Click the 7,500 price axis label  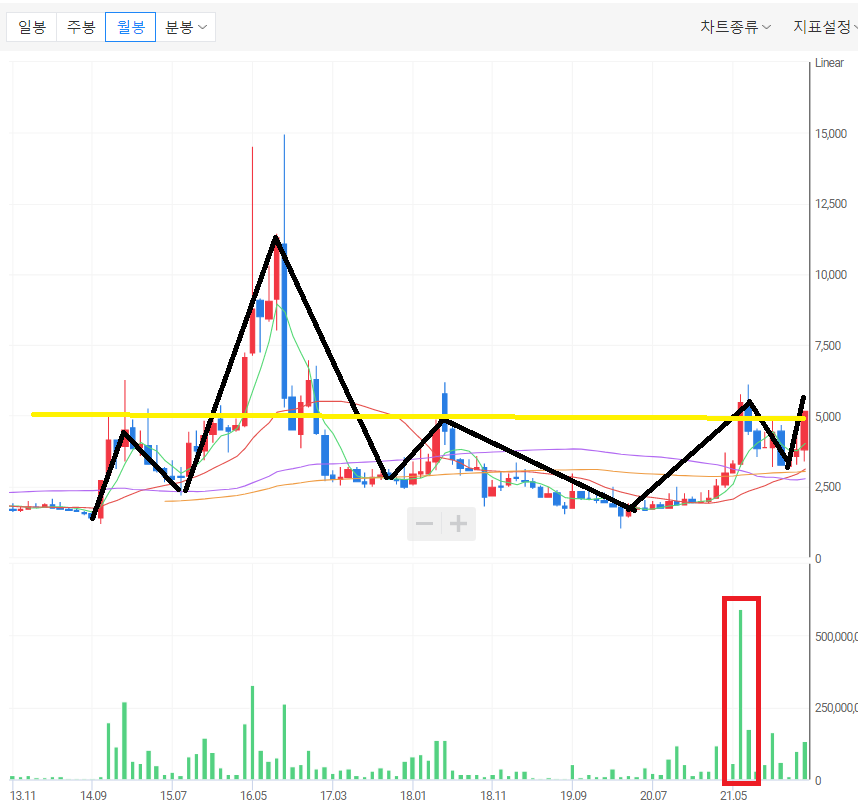tap(828, 346)
